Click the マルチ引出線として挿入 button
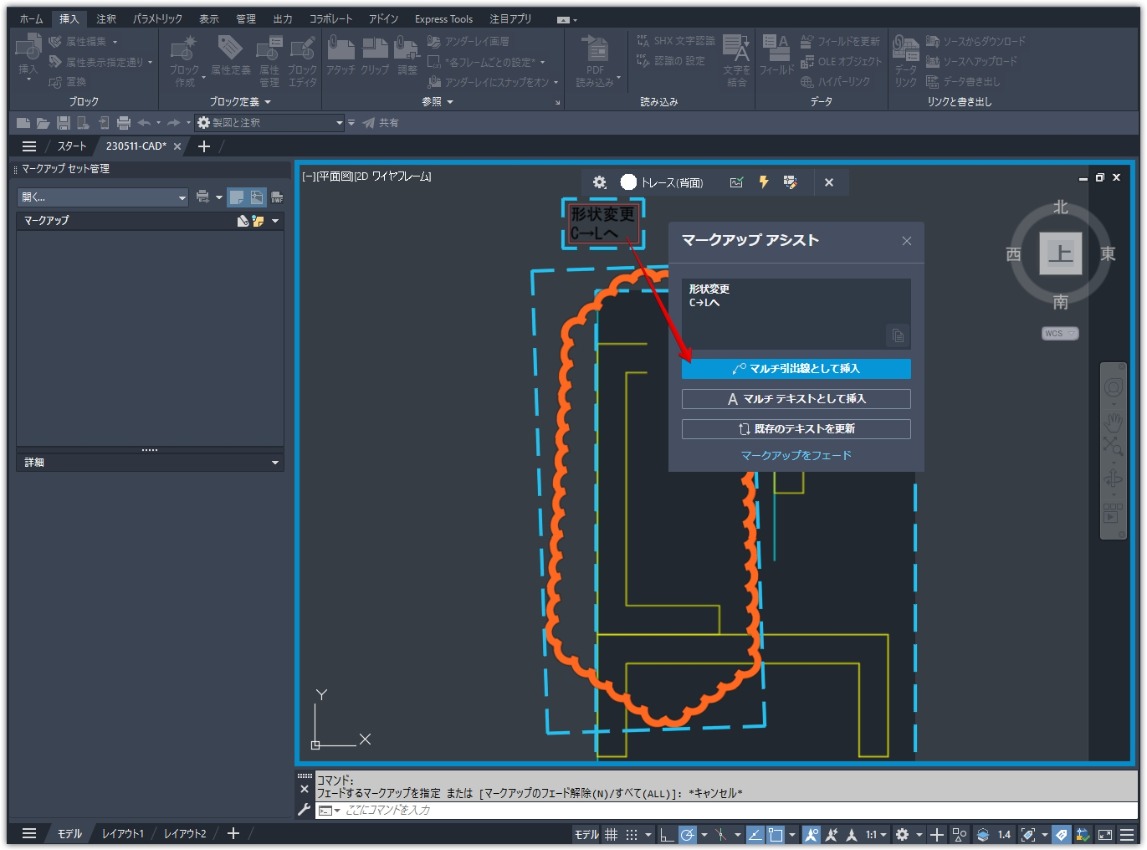This screenshot has height=850, width=1147. (797, 369)
